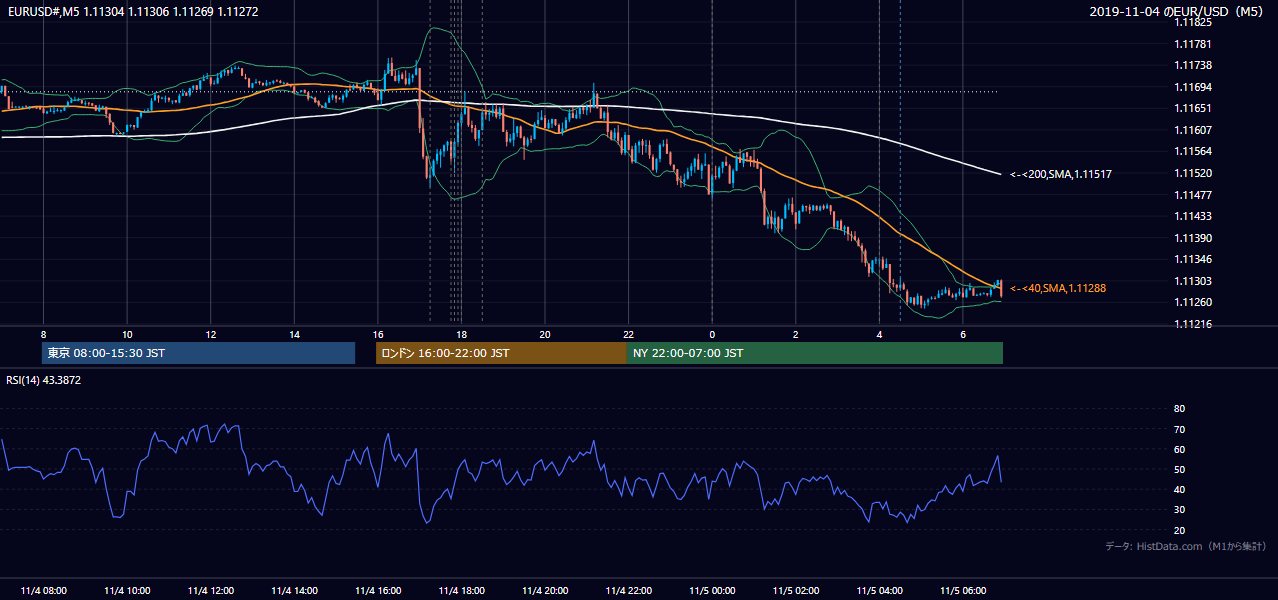
Task: Click price axis value 1.11303
Action: 1194,281
